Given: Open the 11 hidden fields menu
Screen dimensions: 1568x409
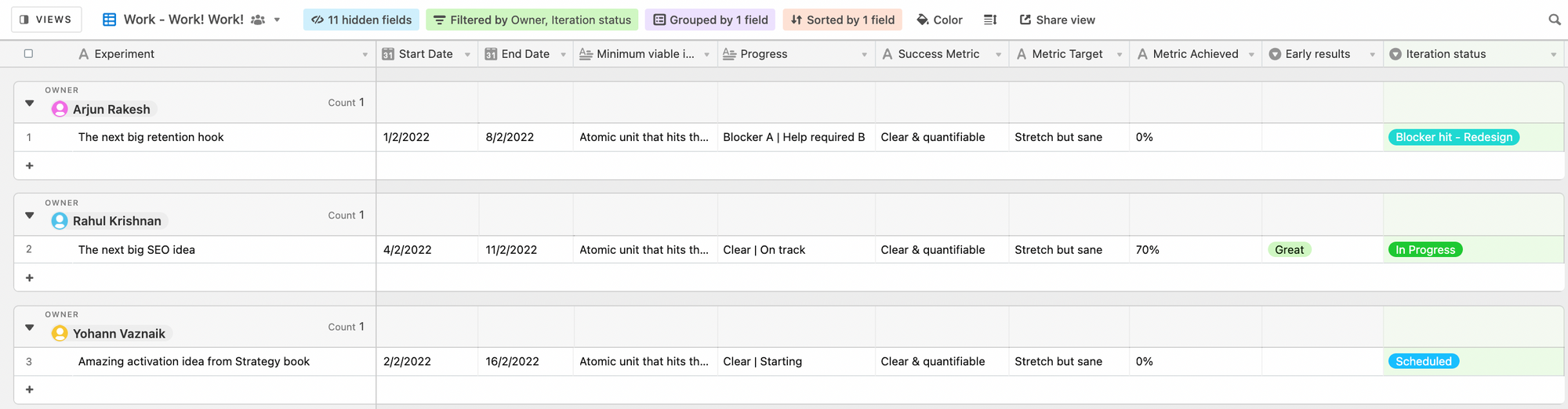Looking at the screenshot, I should (361, 20).
